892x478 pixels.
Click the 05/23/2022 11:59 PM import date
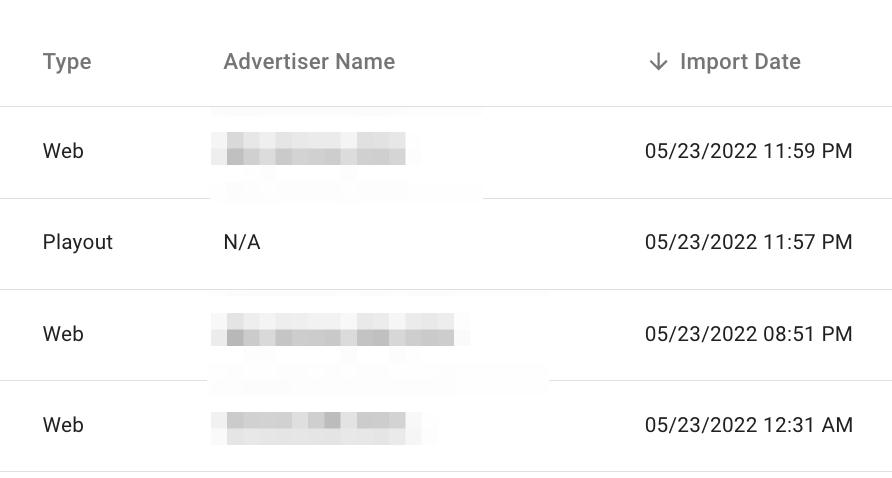click(x=748, y=152)
